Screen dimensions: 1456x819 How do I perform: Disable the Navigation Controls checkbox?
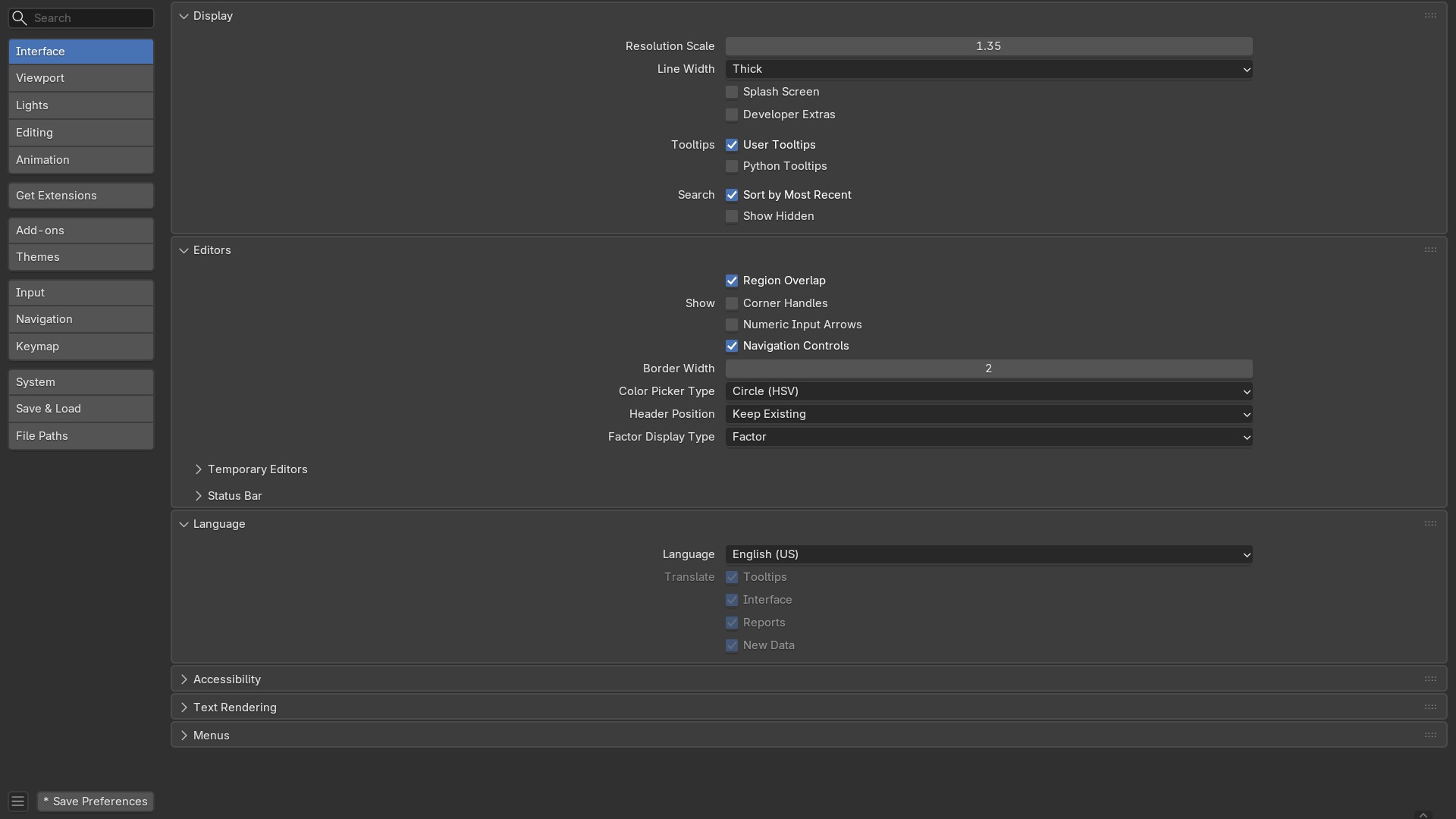(x=732, y=346)
